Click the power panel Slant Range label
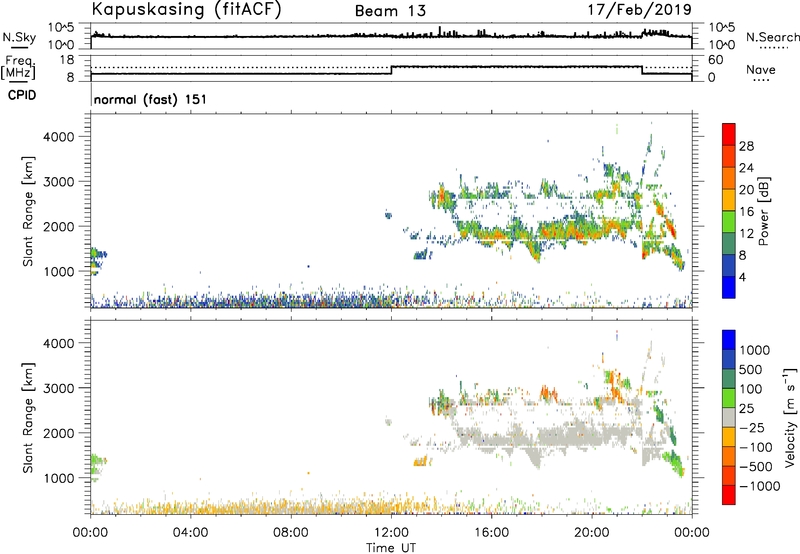This screenshot has width=800, height=554. tap(28, 211)
